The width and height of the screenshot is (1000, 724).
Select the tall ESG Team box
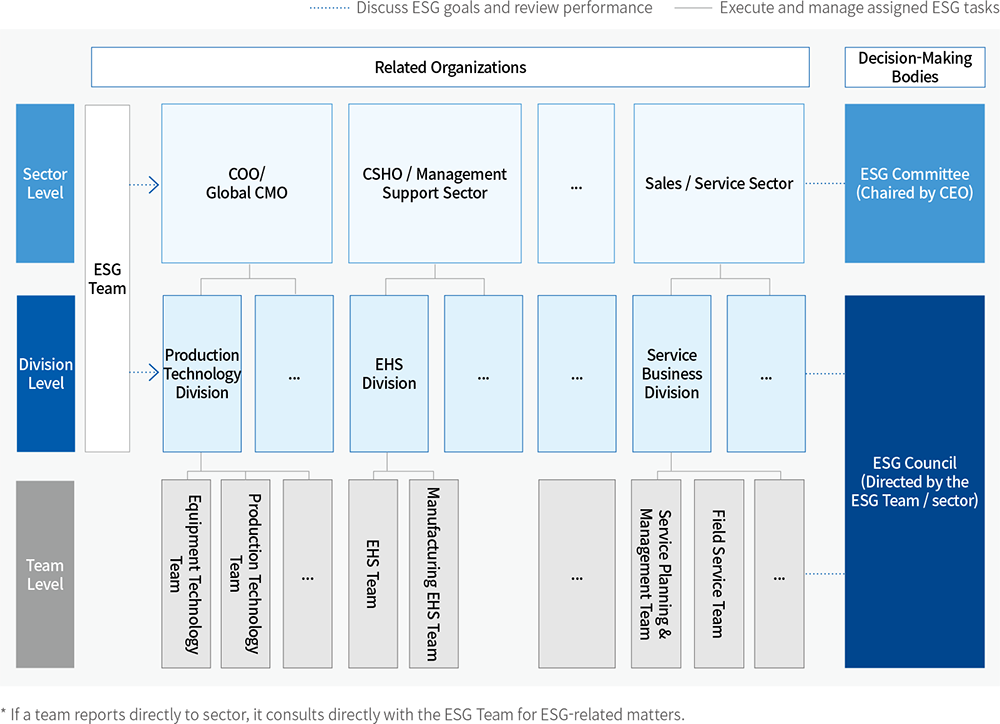pos(107,279)
